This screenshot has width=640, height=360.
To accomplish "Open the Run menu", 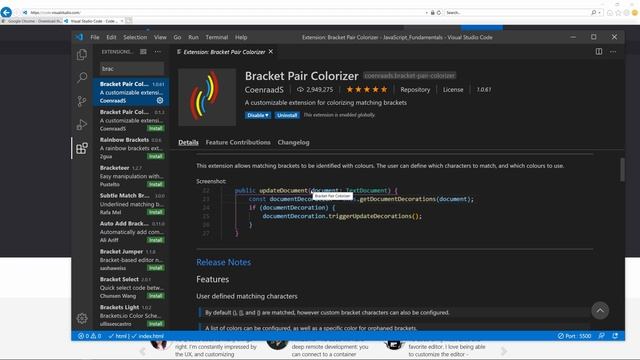I will click(193, 37).
